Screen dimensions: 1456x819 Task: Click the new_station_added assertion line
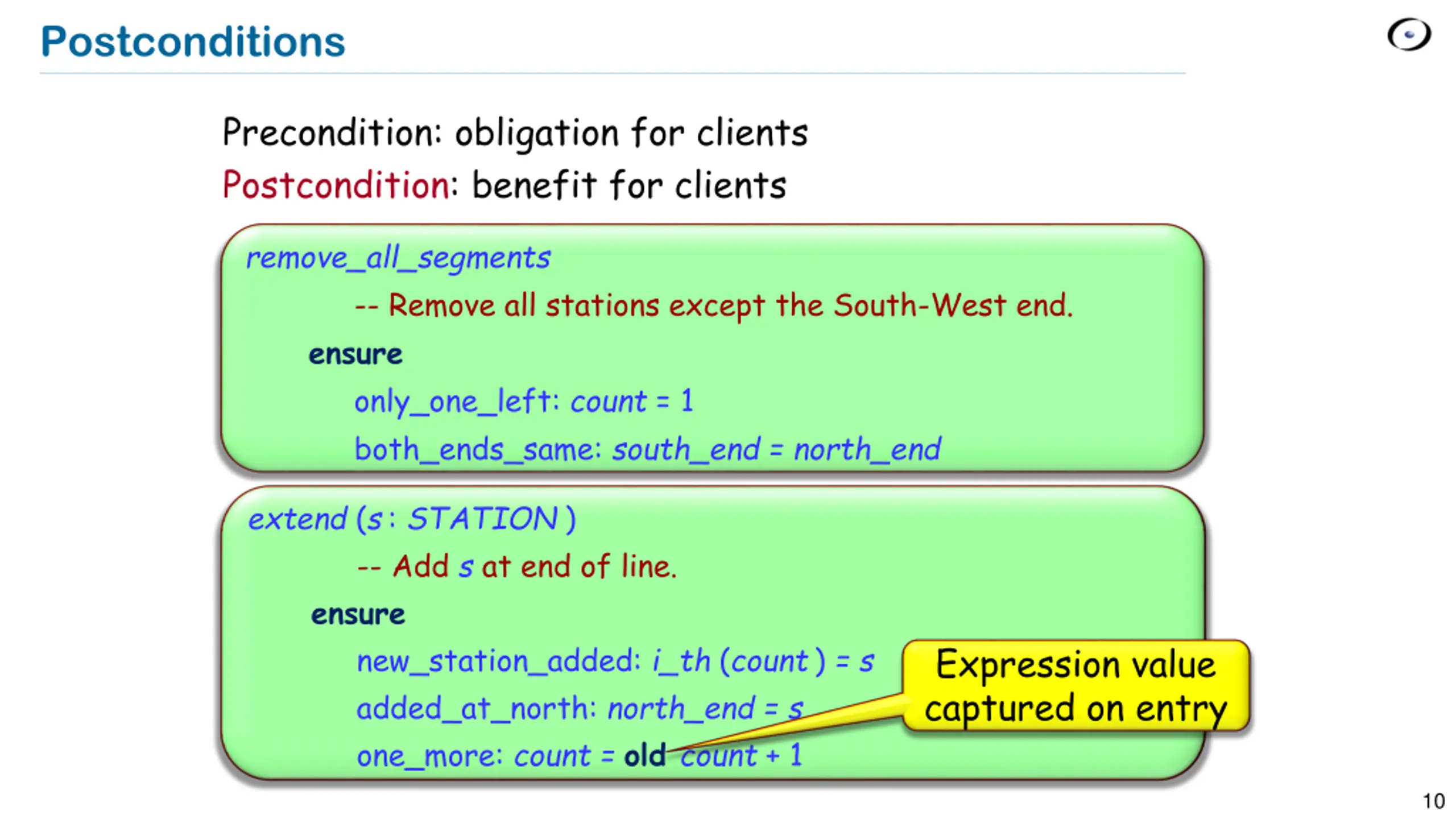click(614, 661)
